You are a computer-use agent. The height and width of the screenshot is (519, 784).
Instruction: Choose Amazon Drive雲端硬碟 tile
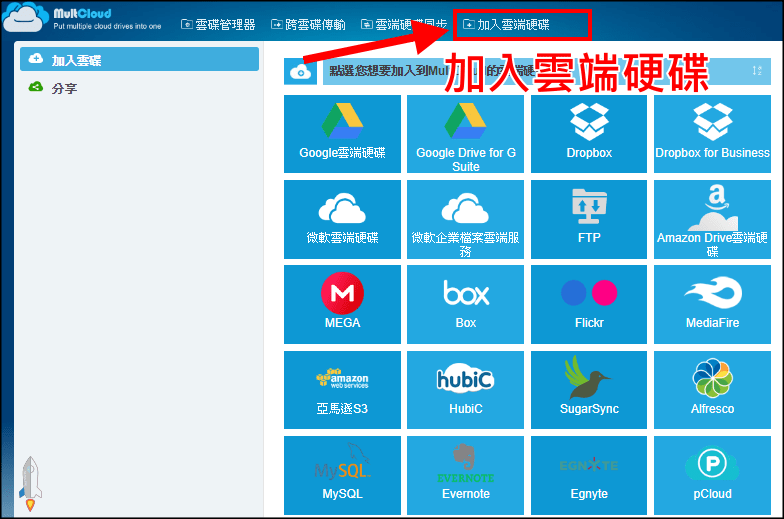click(x=712, y=220)
